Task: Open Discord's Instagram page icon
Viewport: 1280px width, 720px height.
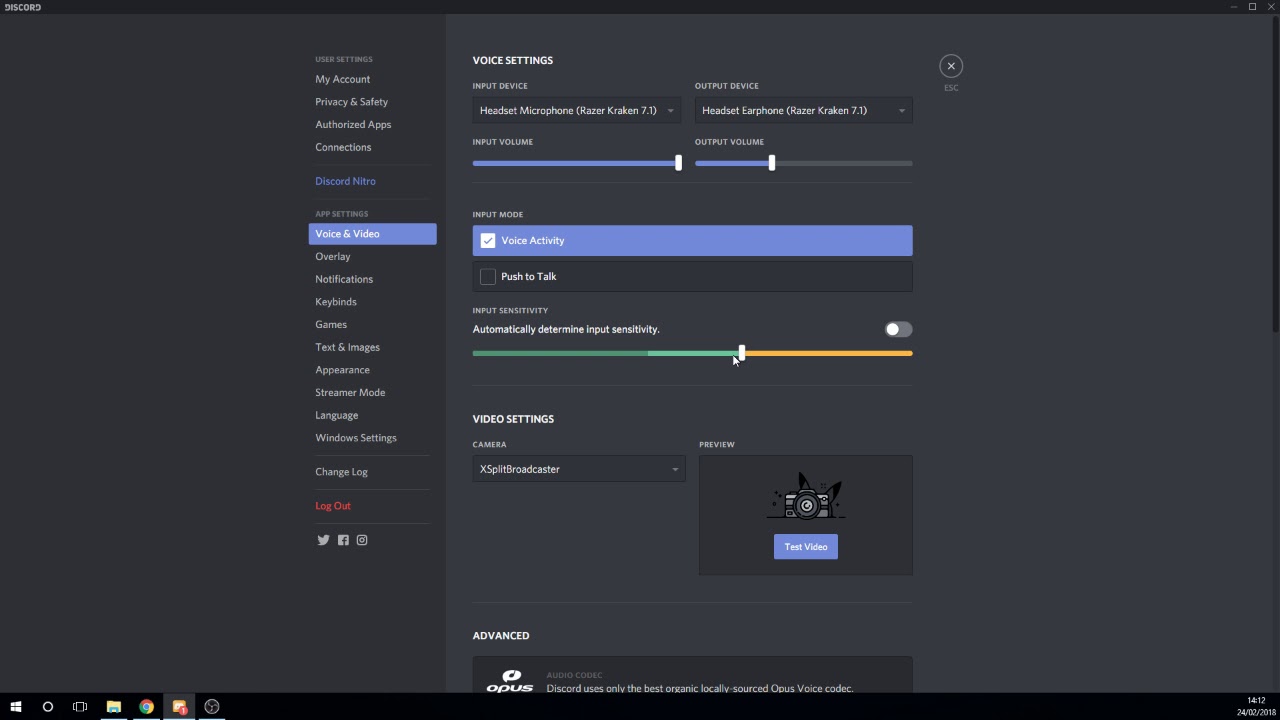Action: [x=362, y=540]
